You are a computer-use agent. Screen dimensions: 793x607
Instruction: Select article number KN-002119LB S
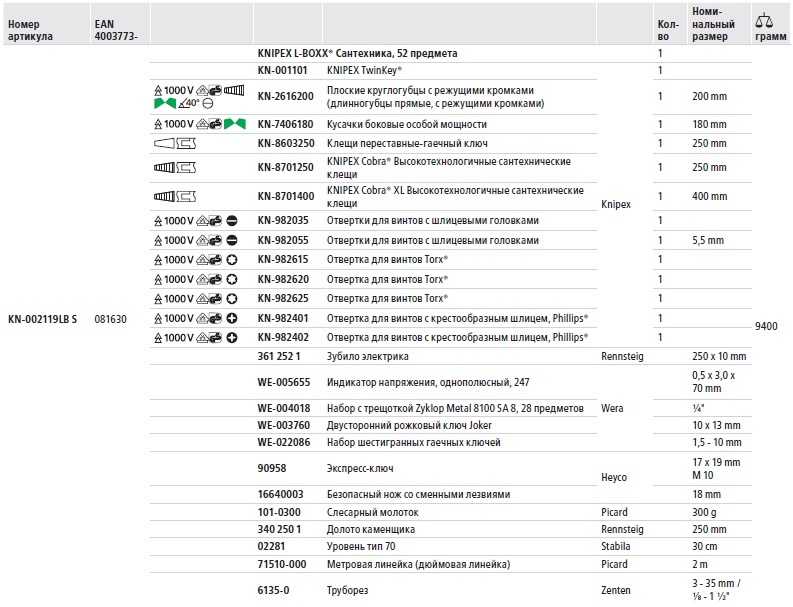(x=42, y=319)
